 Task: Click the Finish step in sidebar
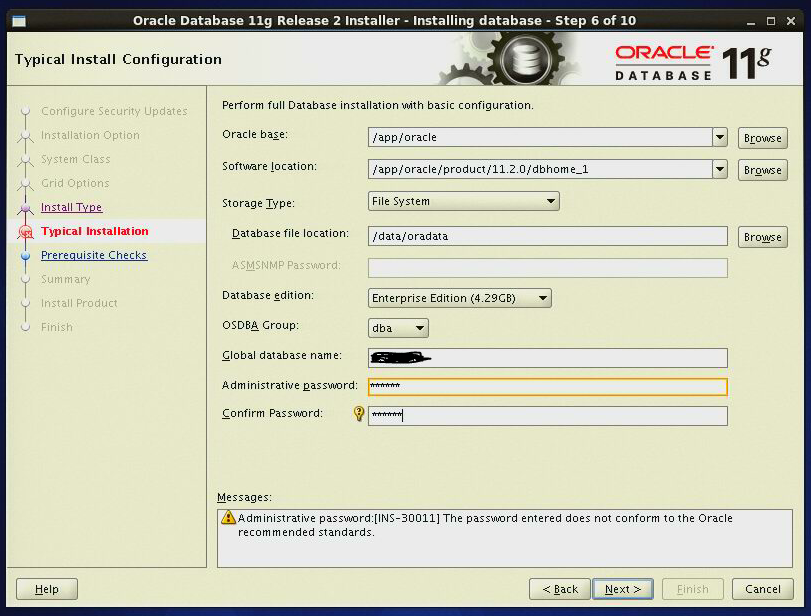point(57,327)
